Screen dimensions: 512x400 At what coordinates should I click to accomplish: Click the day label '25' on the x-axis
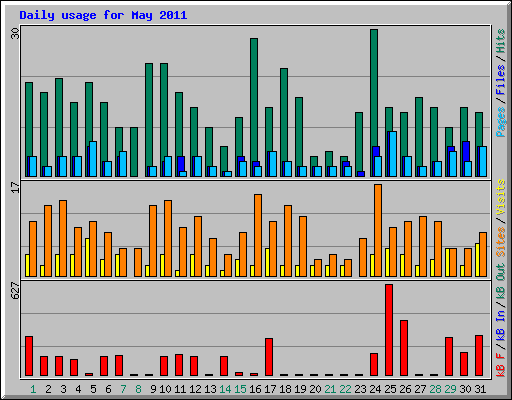click(x=390, y=389)
